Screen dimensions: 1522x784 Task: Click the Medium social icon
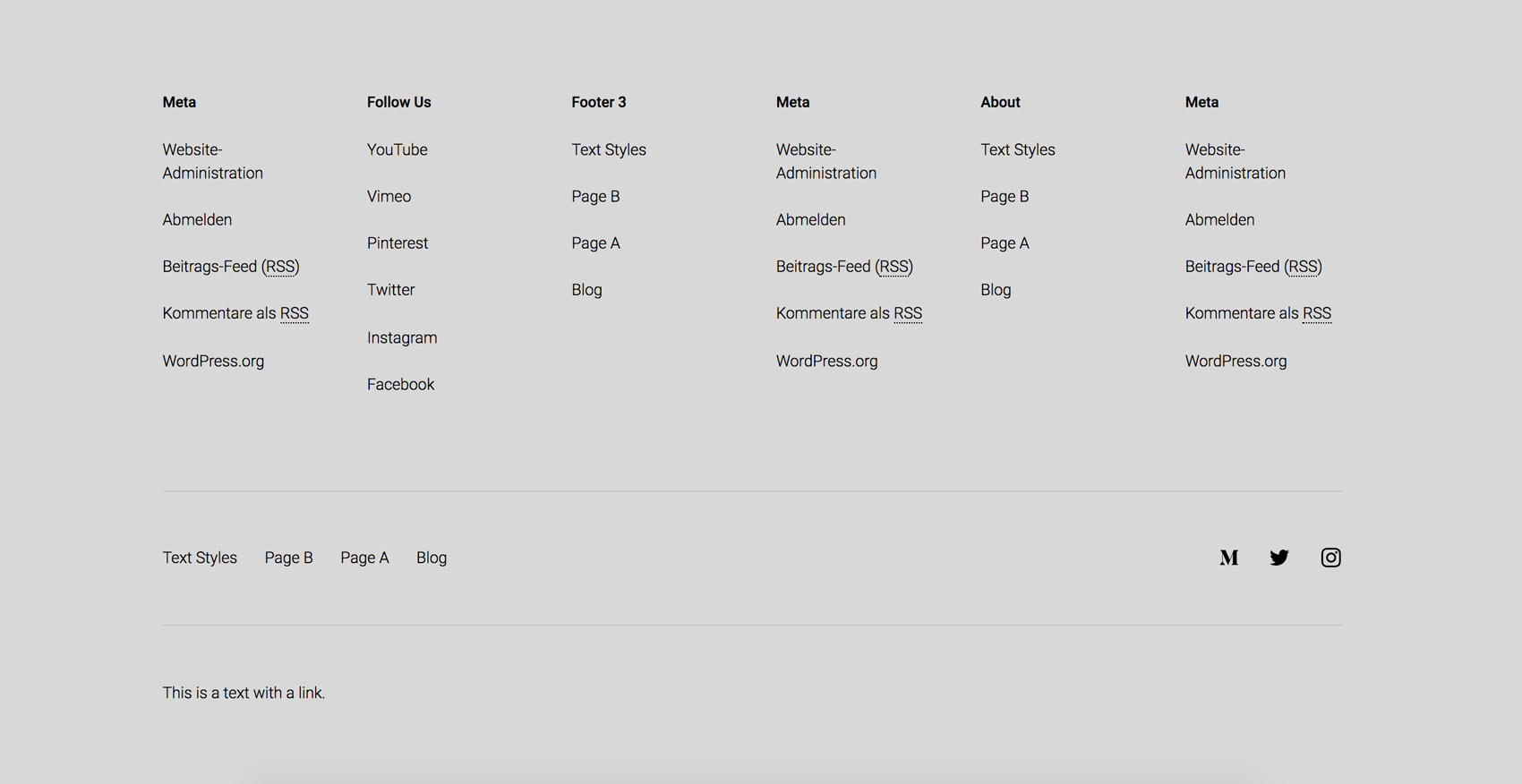pyautogui.click(x=1228, y=558)
